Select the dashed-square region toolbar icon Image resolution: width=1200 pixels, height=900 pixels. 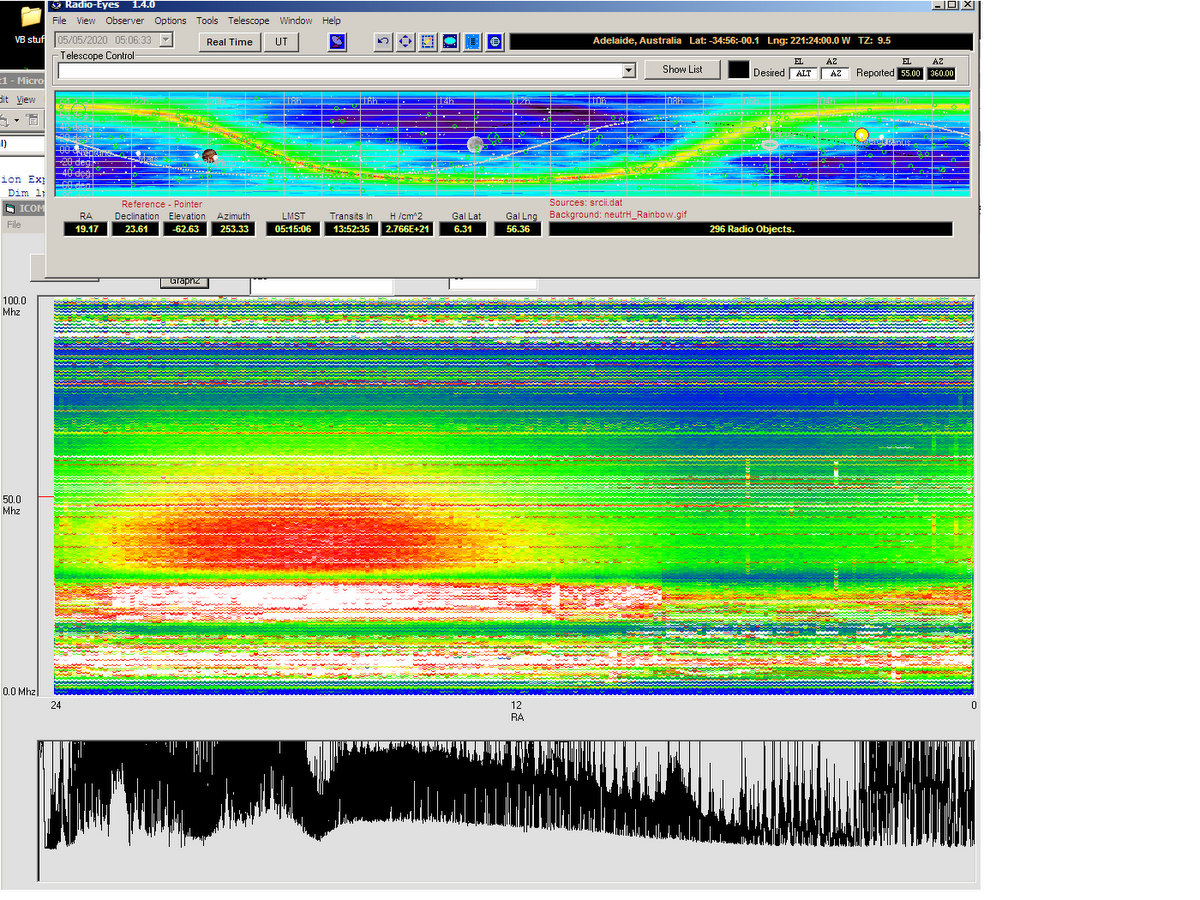point(428,42)
